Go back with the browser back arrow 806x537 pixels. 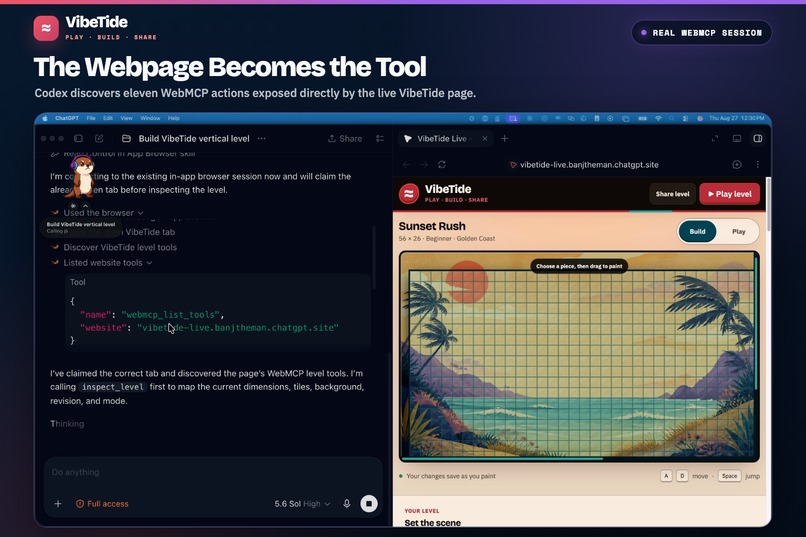[407, 164]
